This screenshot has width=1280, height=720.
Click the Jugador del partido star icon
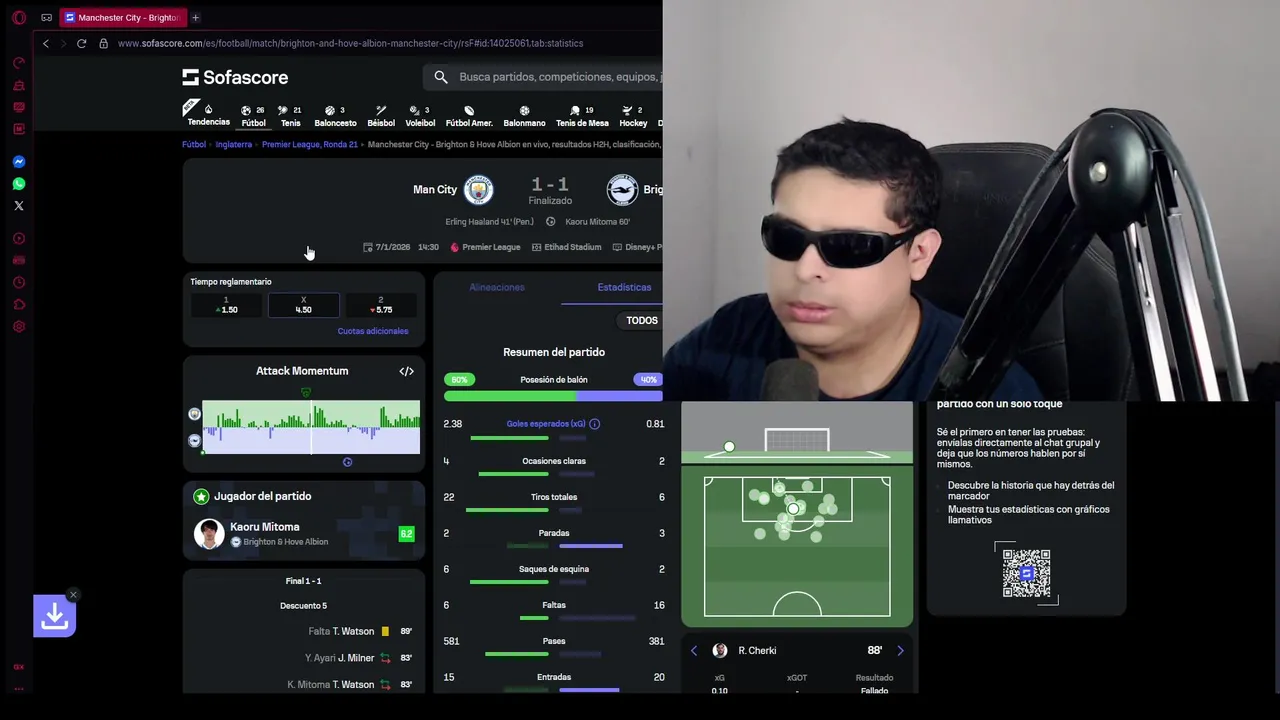click(x=201, y=496)
